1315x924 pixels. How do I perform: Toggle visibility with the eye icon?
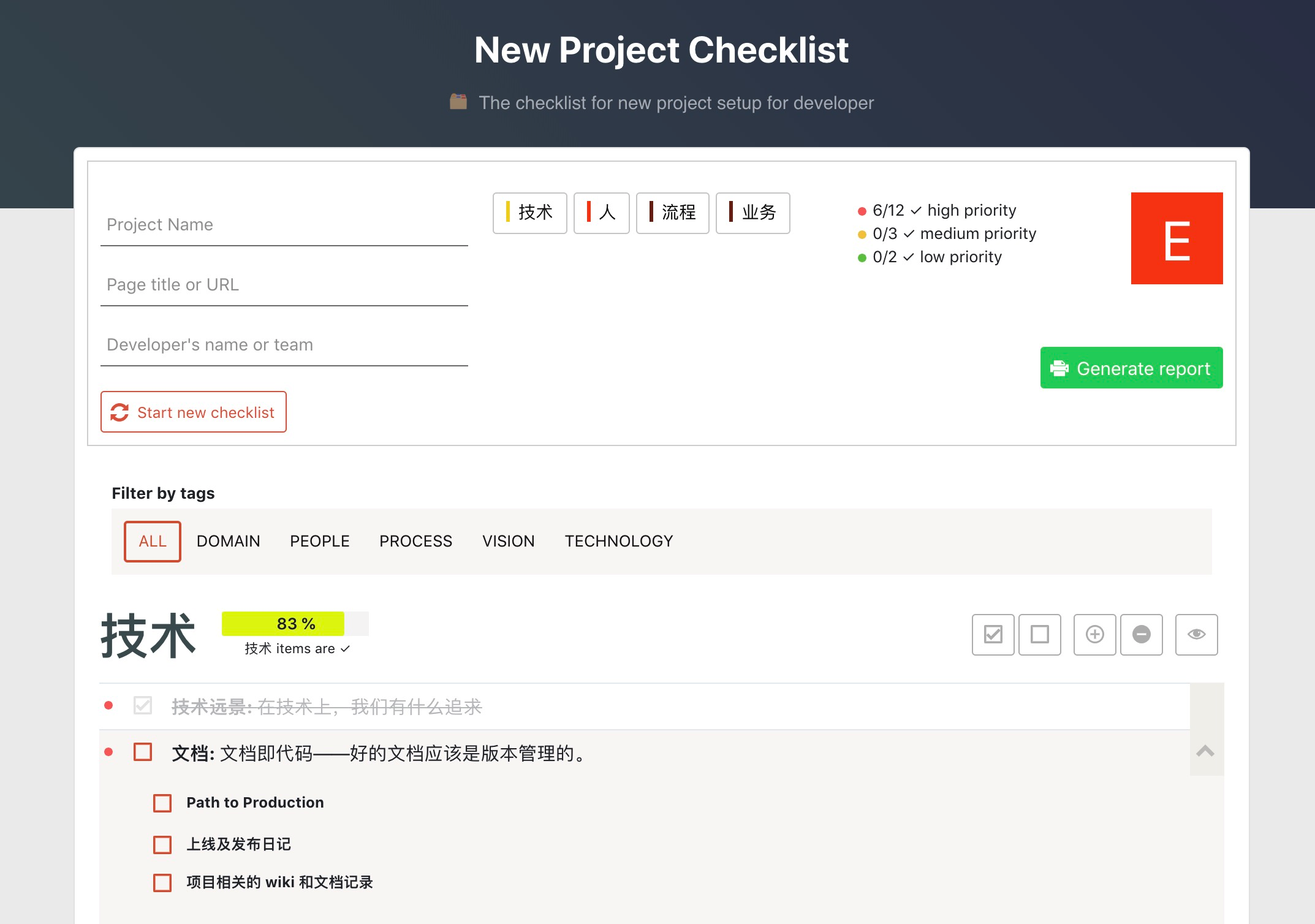point(1196,635)
